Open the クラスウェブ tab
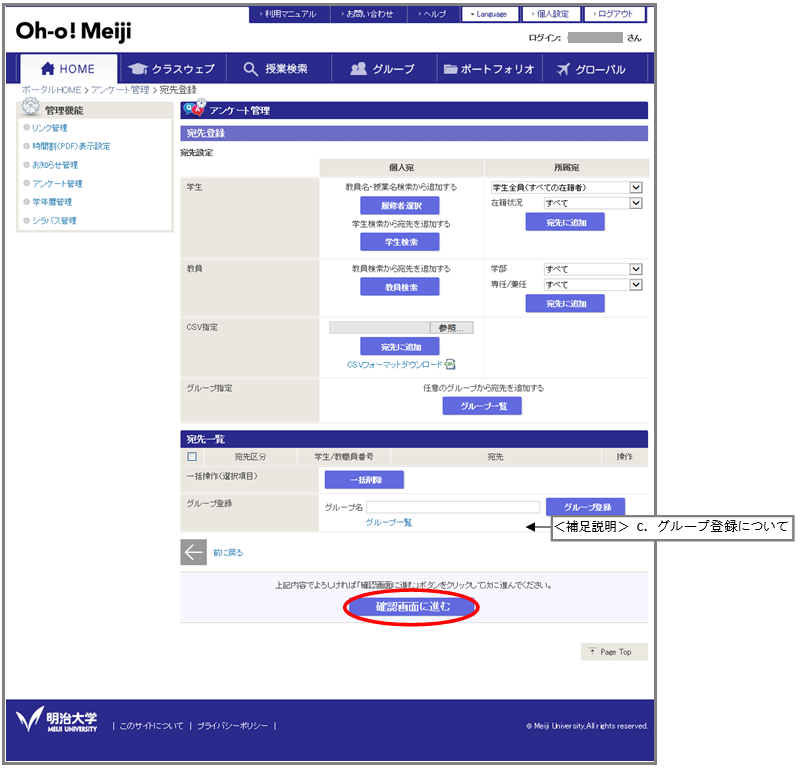 [172, 69]
